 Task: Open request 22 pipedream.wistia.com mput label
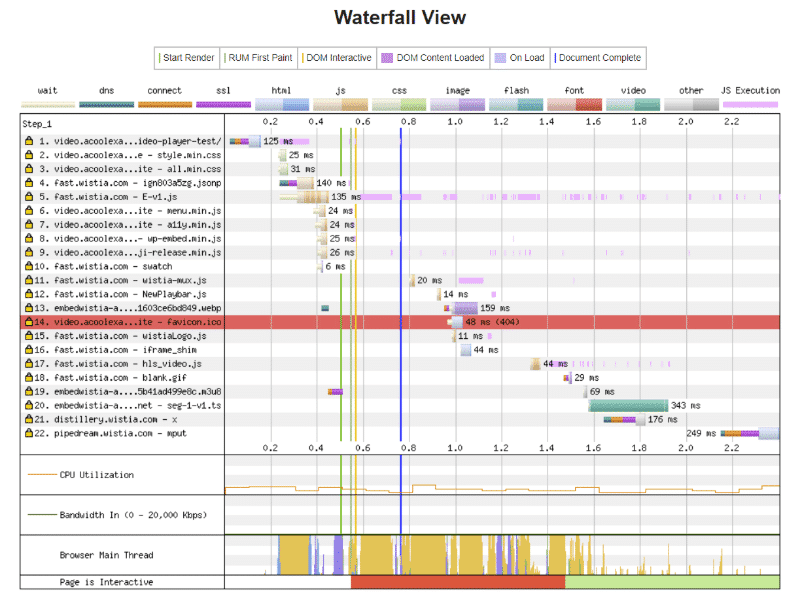coord(110,433)
